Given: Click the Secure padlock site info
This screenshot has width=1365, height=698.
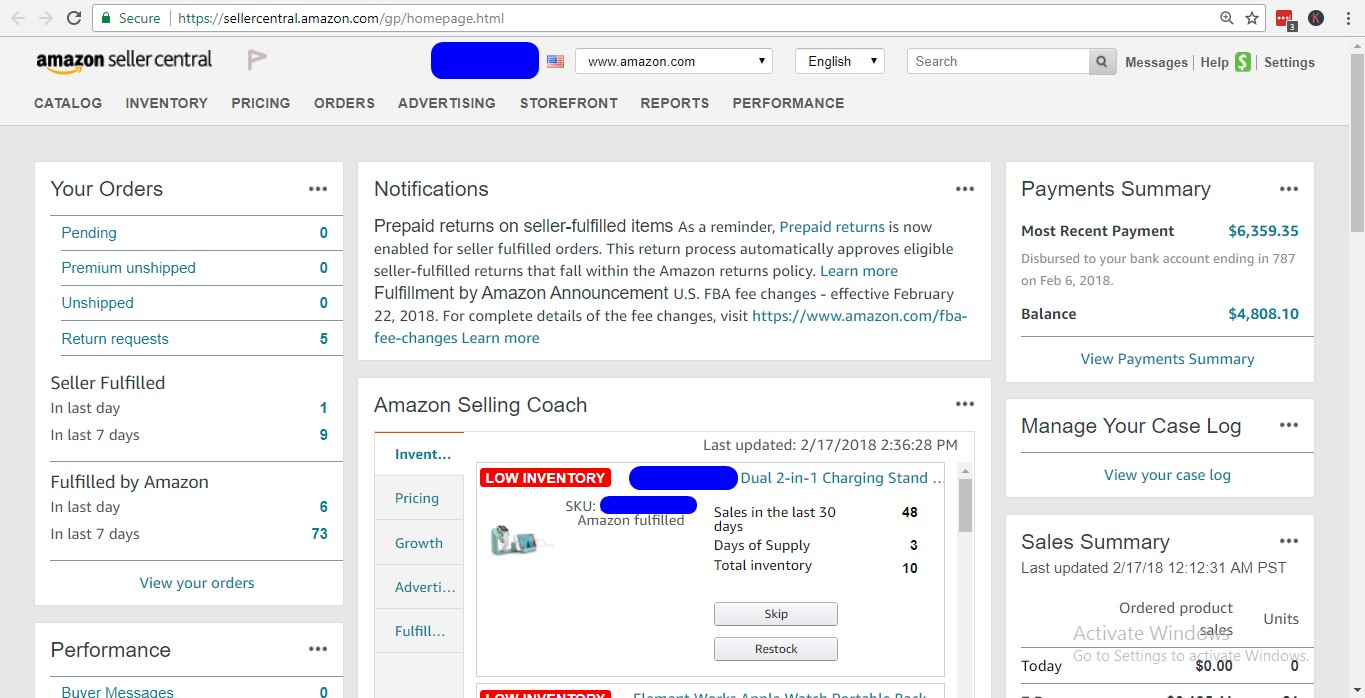Looking at the screenshot, I should click(x=129, y=18).
